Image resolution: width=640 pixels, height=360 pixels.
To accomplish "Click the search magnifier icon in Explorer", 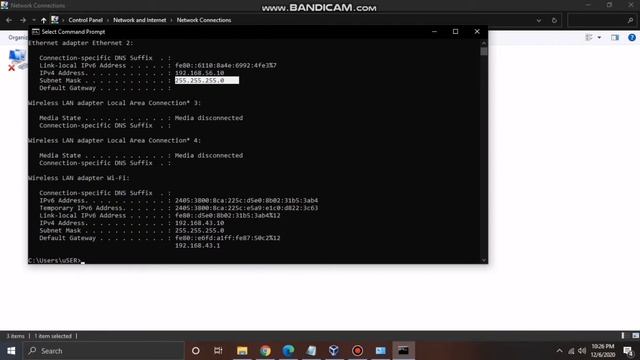I will click(630, 20).
